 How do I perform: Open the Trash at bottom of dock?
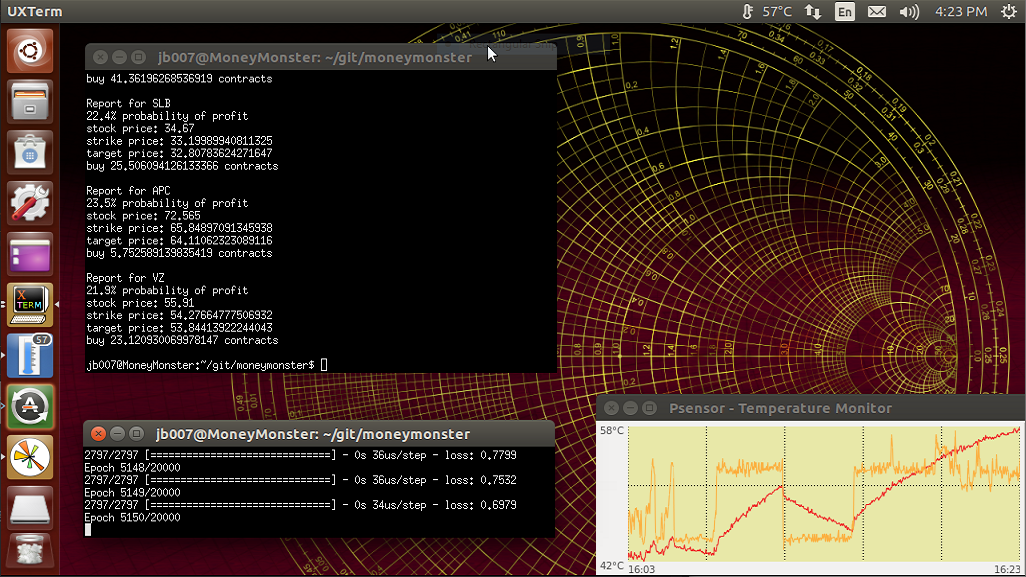(x=29, y=553)
